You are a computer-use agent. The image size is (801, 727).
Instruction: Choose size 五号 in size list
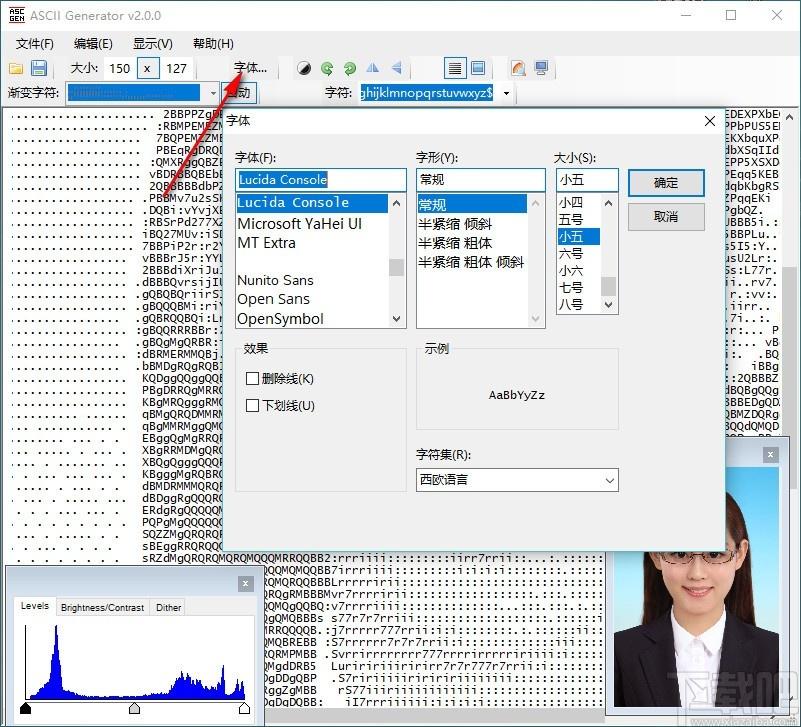point(571,220)
